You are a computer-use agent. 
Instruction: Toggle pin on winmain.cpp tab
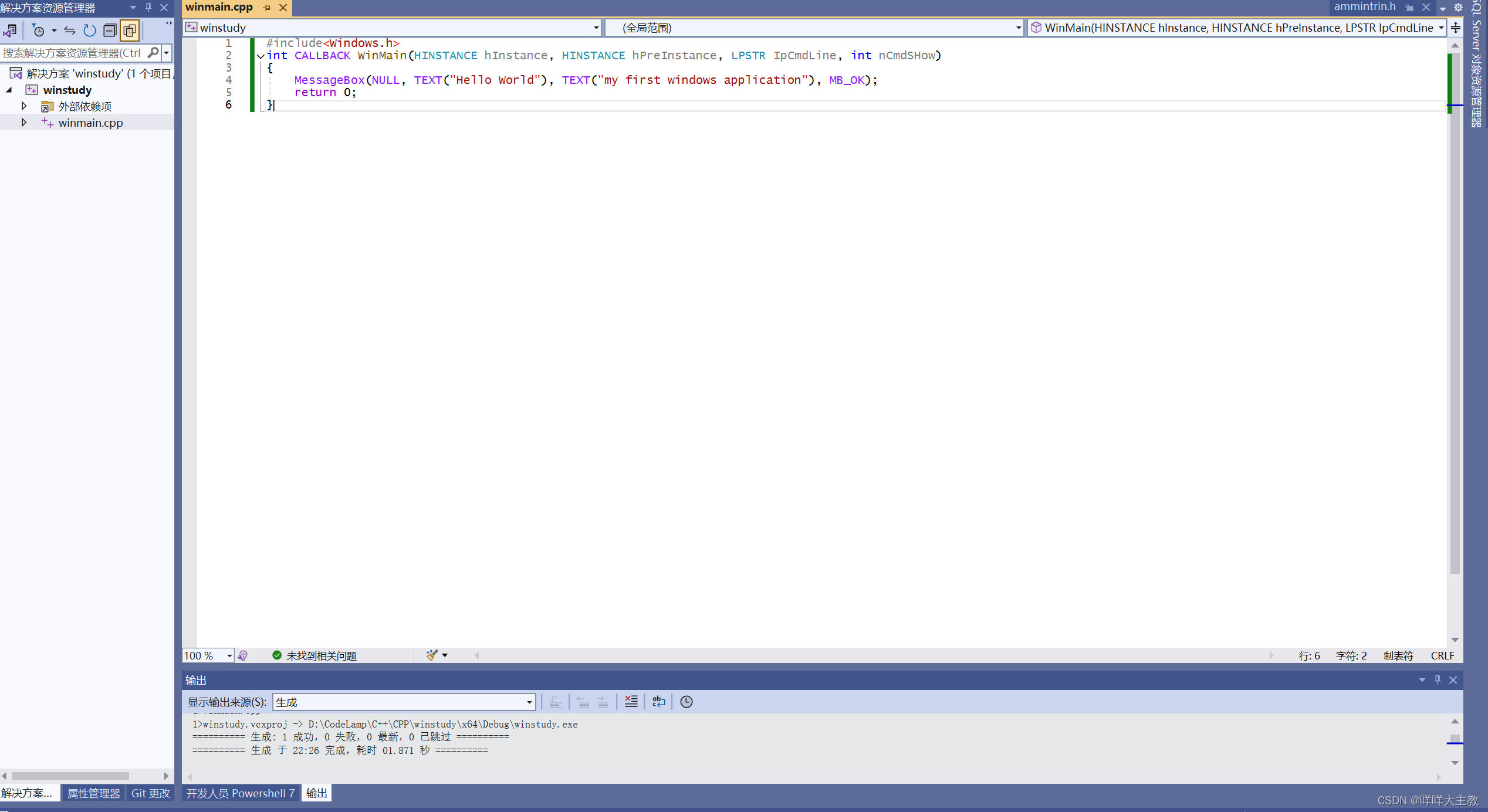267,8
